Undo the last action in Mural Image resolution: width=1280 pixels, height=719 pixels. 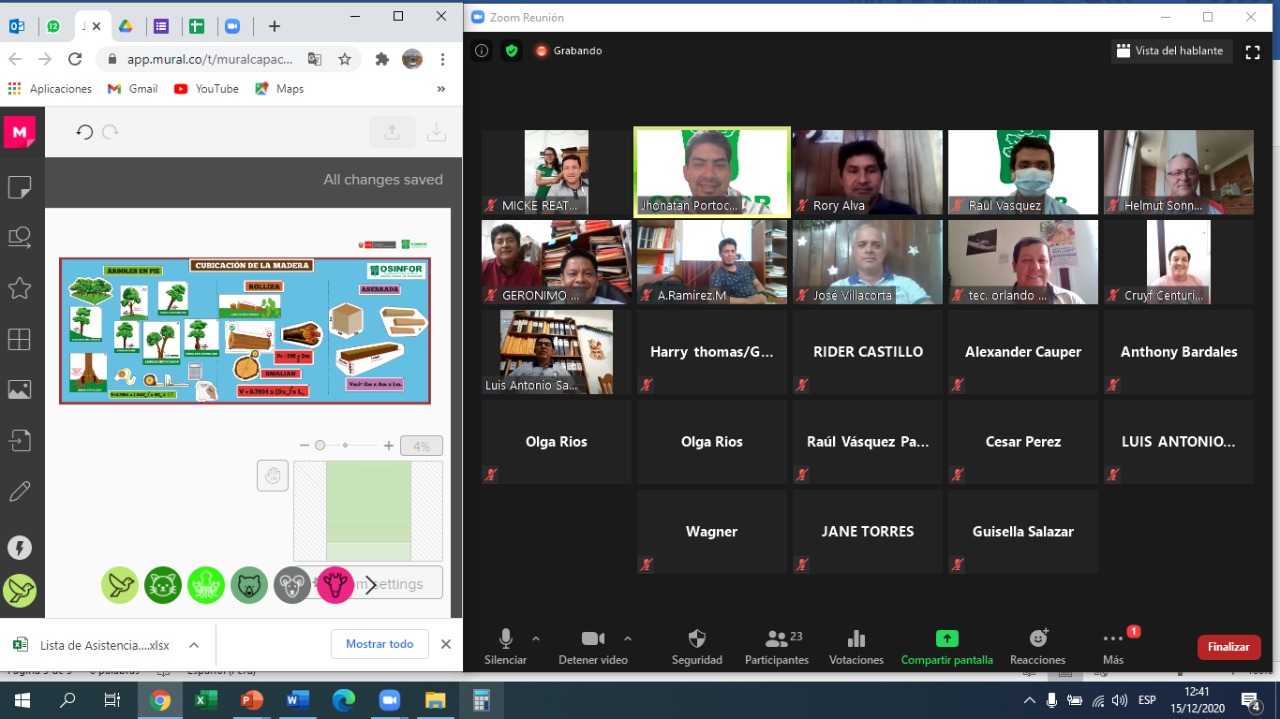pyautogui.click(x=85, y=132)
